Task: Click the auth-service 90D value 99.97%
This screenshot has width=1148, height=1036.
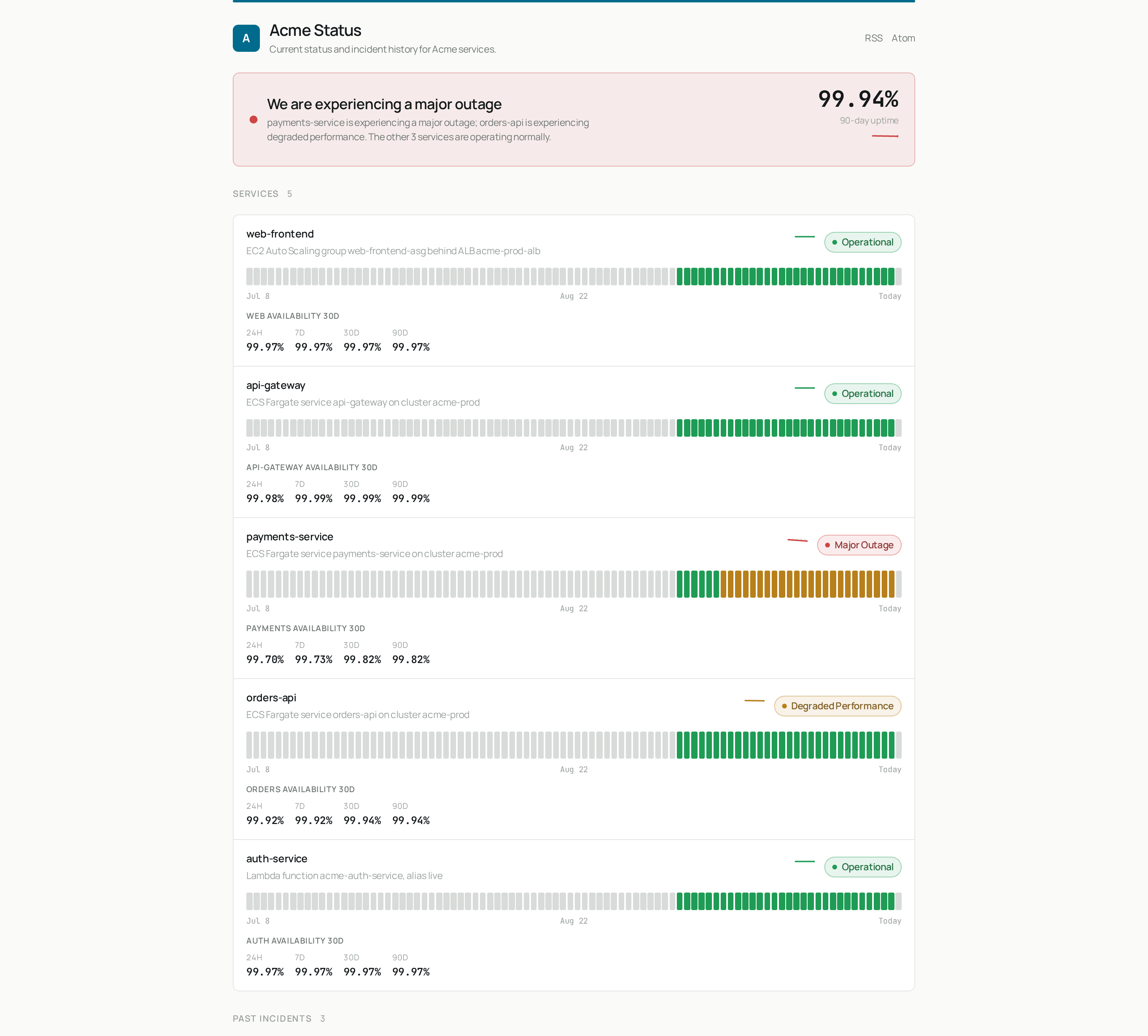Action: click(411, 972)
